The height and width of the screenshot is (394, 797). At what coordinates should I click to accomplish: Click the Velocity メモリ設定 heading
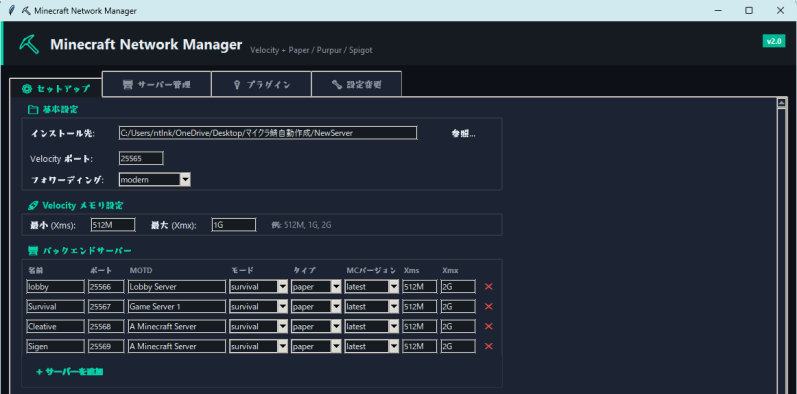coord(75,205)
